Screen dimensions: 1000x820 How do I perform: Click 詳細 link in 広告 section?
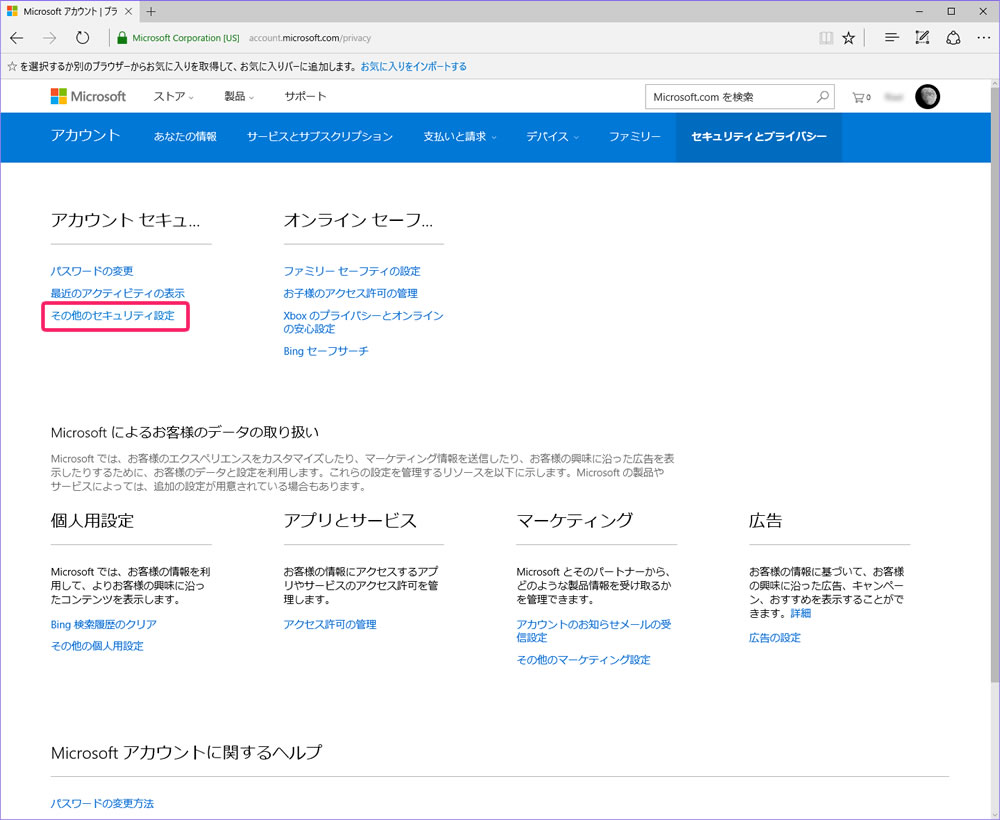(800, 613)
